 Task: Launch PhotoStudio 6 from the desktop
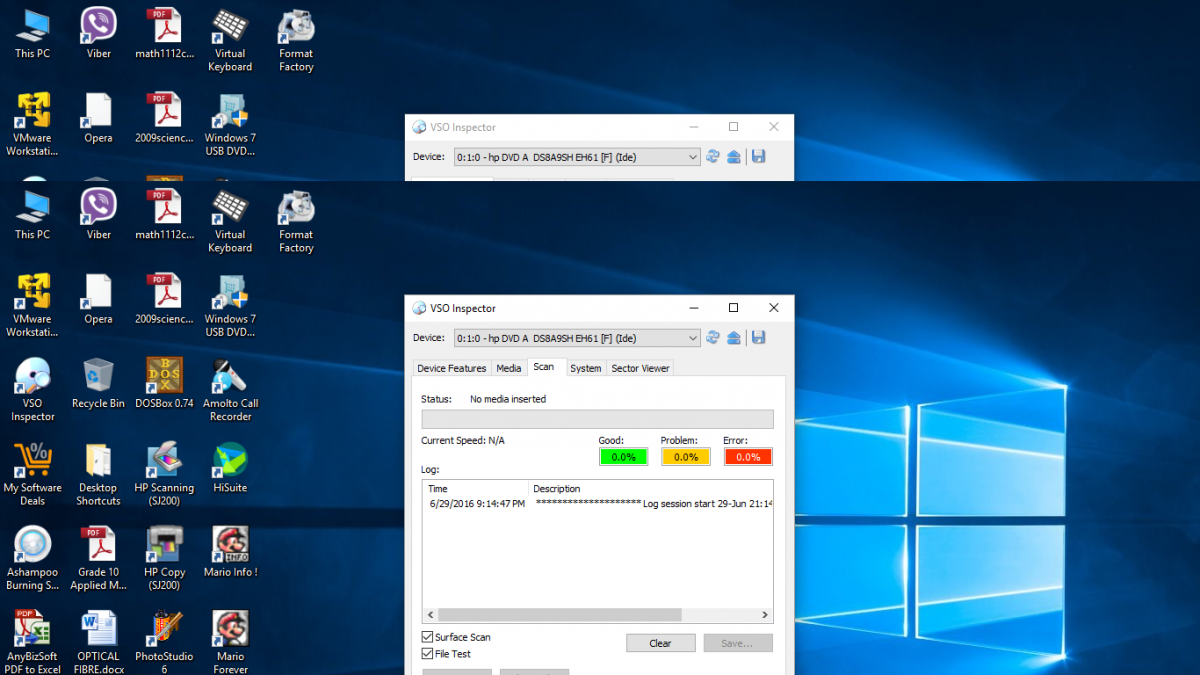pyautogui.click(x=164, y=642)
